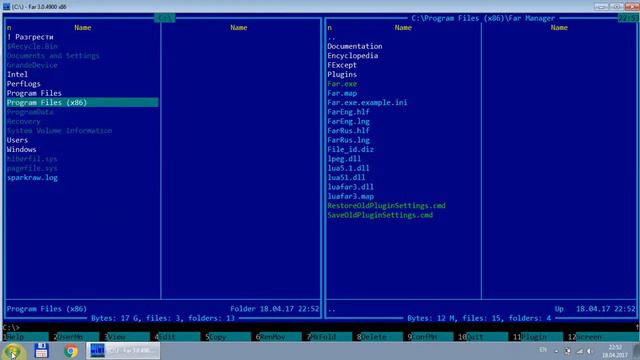Image resolution: width=640 pixels, height=360 pixels.
Task: Select the GrandeDevice folder
Action: (x=32, y=65)
